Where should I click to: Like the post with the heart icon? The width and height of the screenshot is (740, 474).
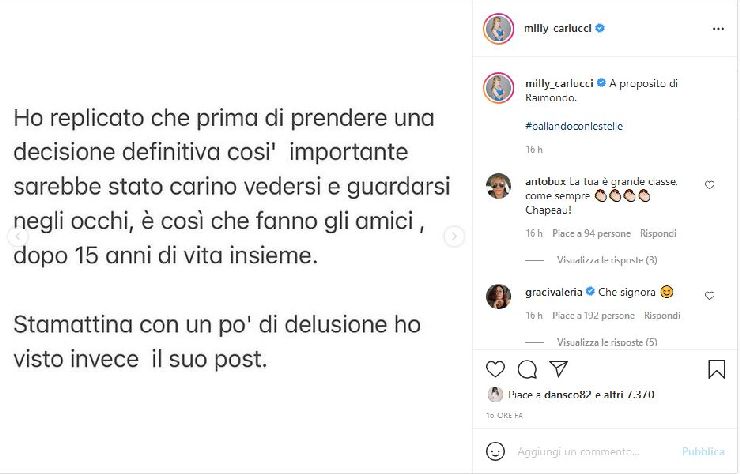(x=495, y=370)
